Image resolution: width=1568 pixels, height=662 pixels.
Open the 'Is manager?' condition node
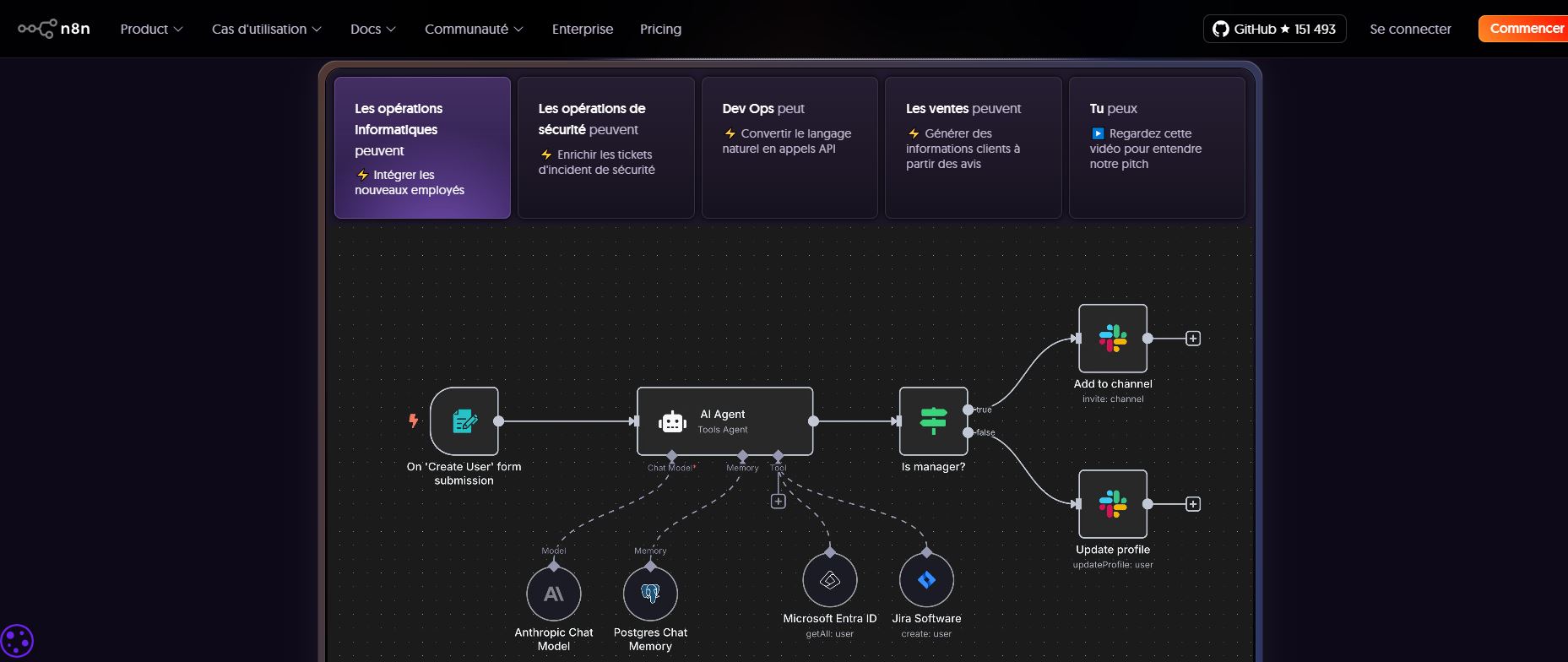coord(933,421)
